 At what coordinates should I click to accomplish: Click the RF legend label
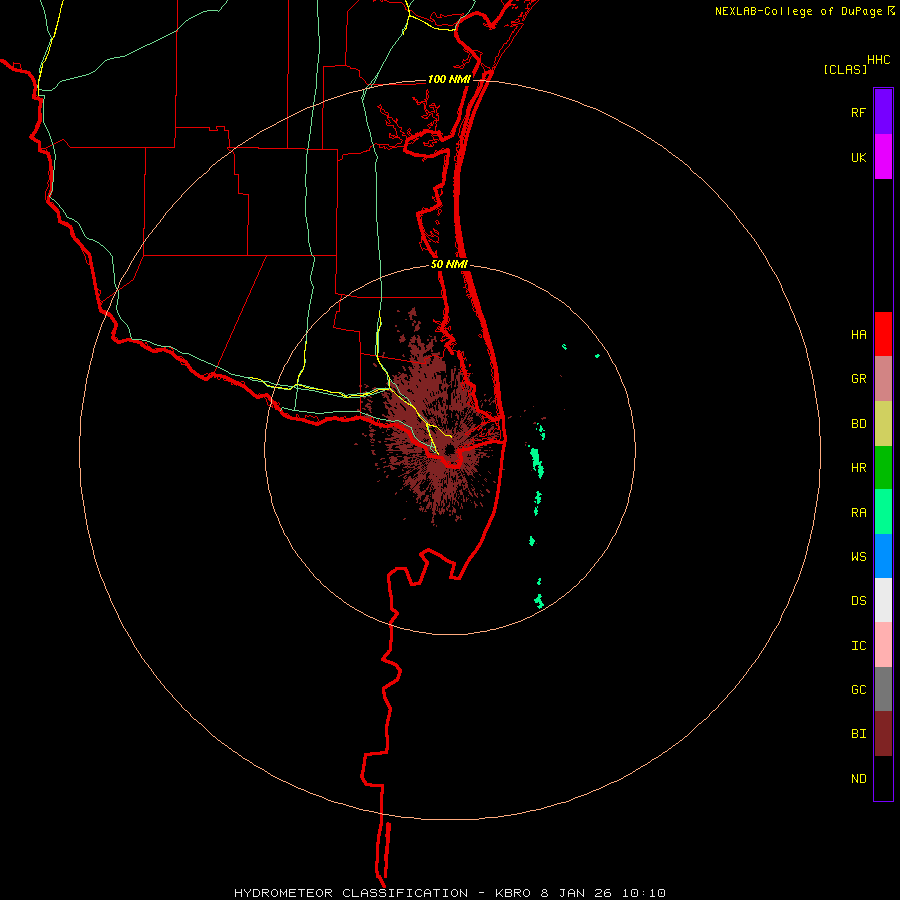859,112
